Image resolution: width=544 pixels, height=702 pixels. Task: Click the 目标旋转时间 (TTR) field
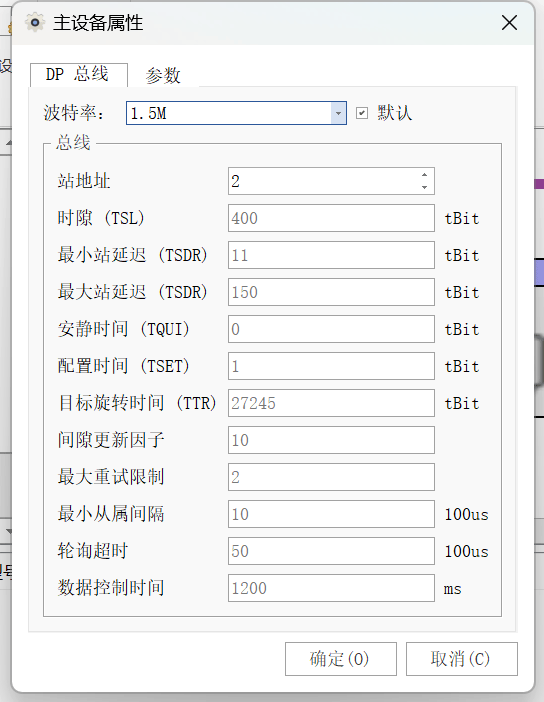point(331,403)
